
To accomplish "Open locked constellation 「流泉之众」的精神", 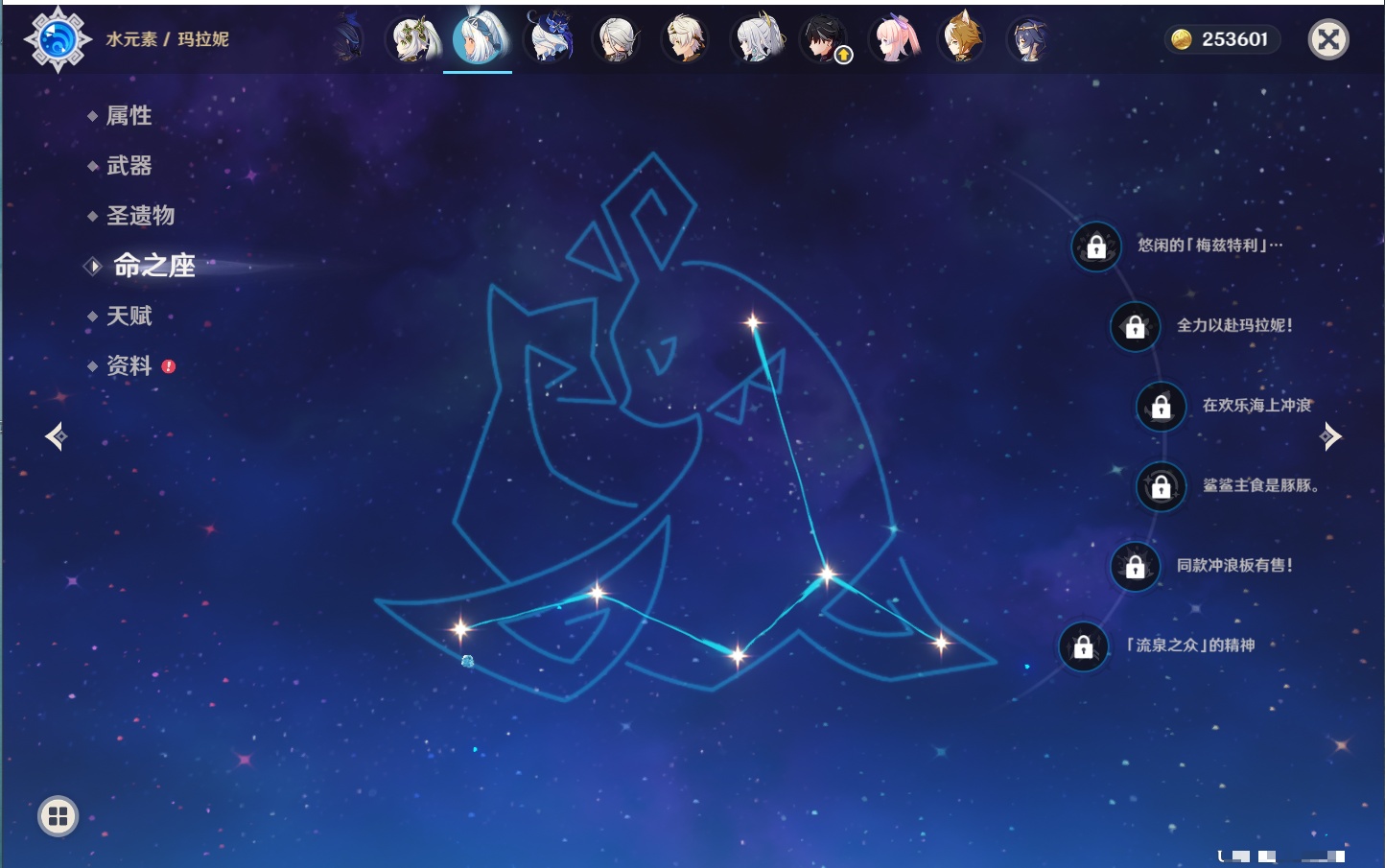I will point(1084,646).
